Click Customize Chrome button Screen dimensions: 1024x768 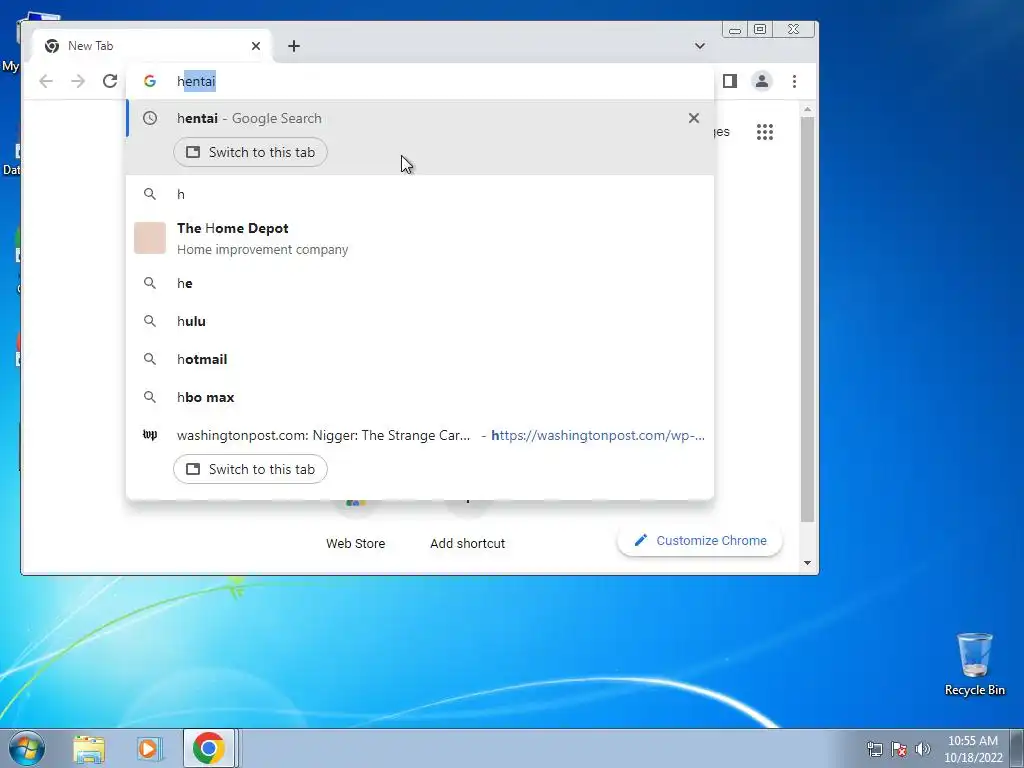pos(699,541)
